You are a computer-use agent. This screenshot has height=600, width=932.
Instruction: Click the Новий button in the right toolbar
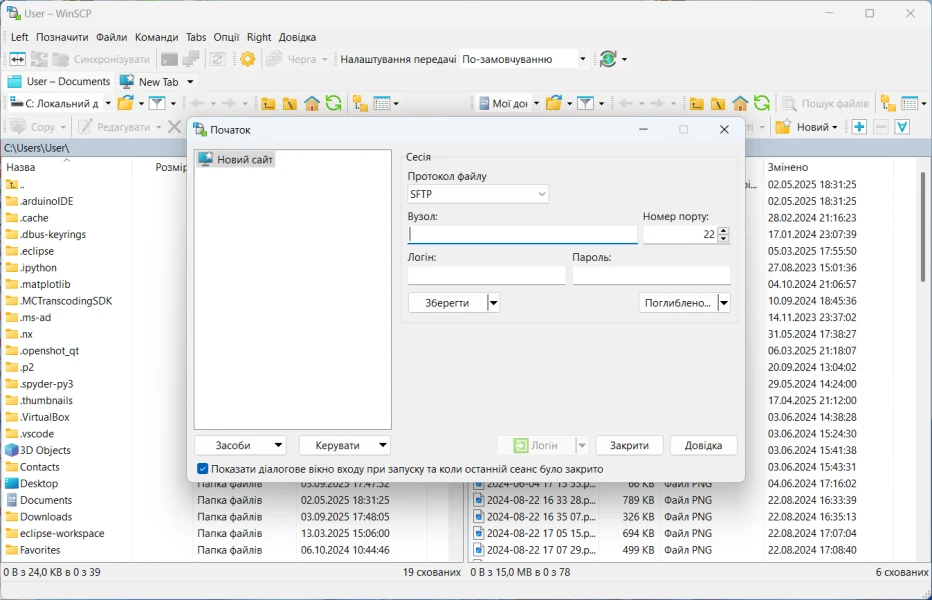tap(807, 127)
